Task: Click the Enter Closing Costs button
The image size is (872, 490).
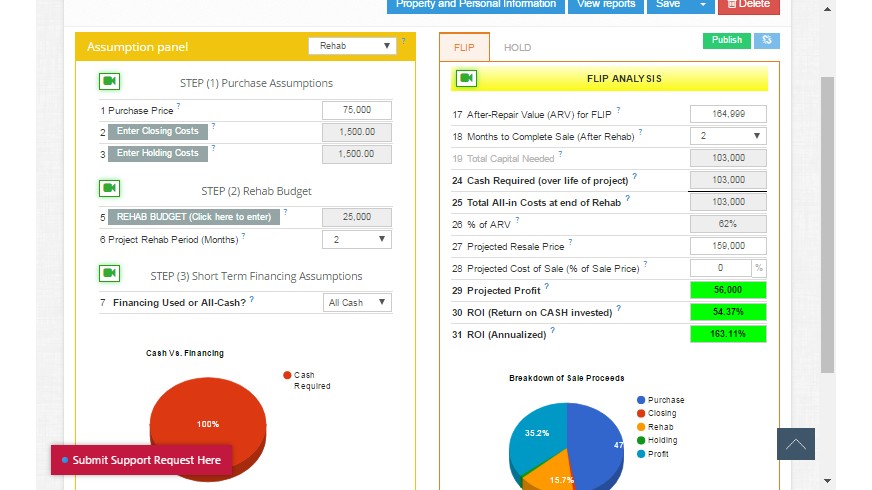Action: tap(157, 131)
